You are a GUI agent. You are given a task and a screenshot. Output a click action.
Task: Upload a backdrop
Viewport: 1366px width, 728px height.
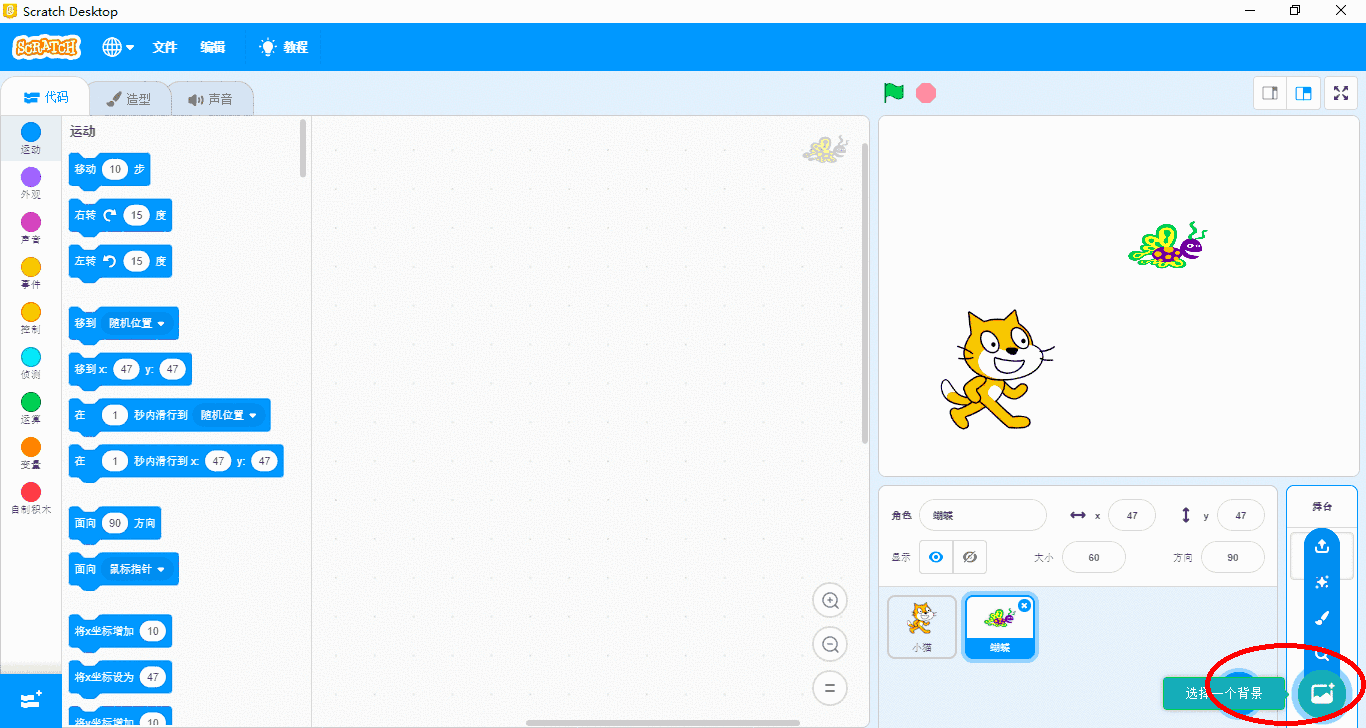(1322, 546)
